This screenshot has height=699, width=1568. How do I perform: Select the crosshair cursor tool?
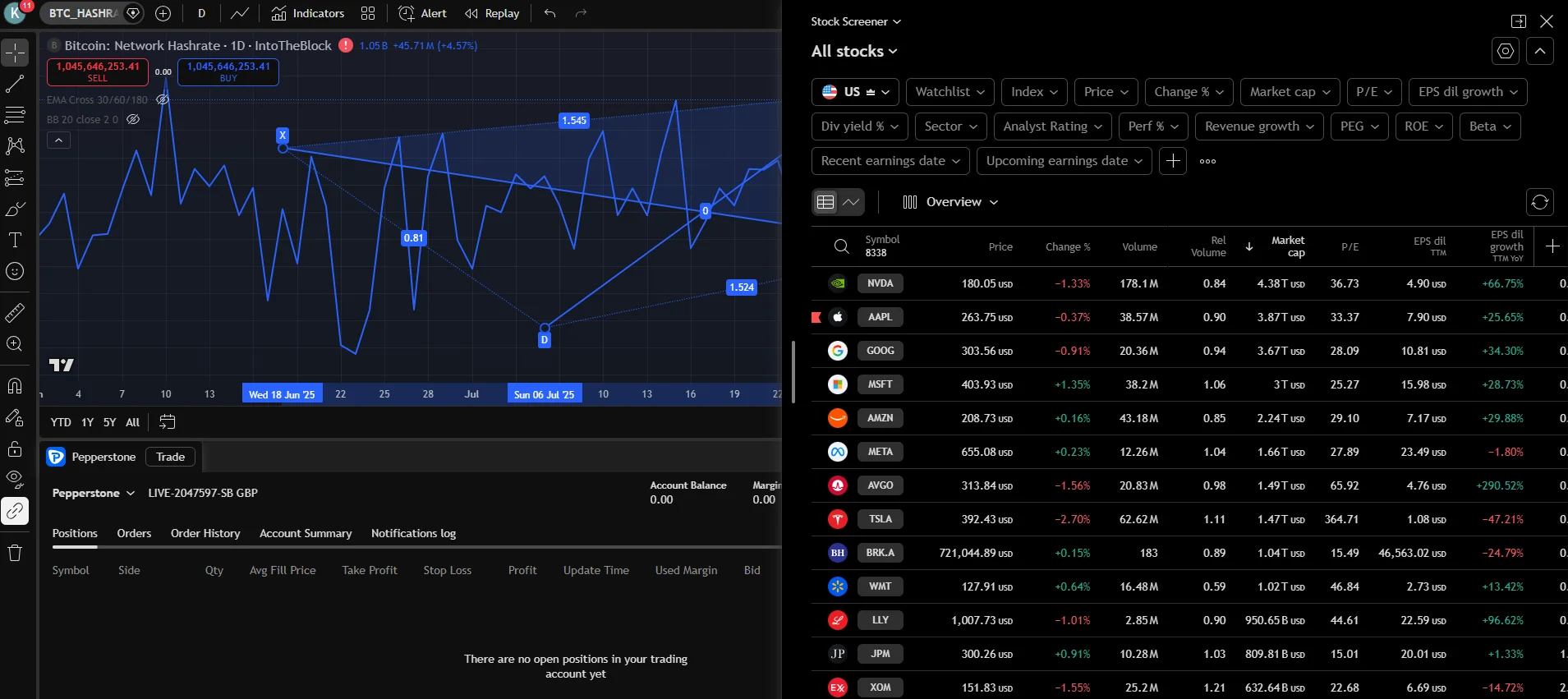point(15,53)
